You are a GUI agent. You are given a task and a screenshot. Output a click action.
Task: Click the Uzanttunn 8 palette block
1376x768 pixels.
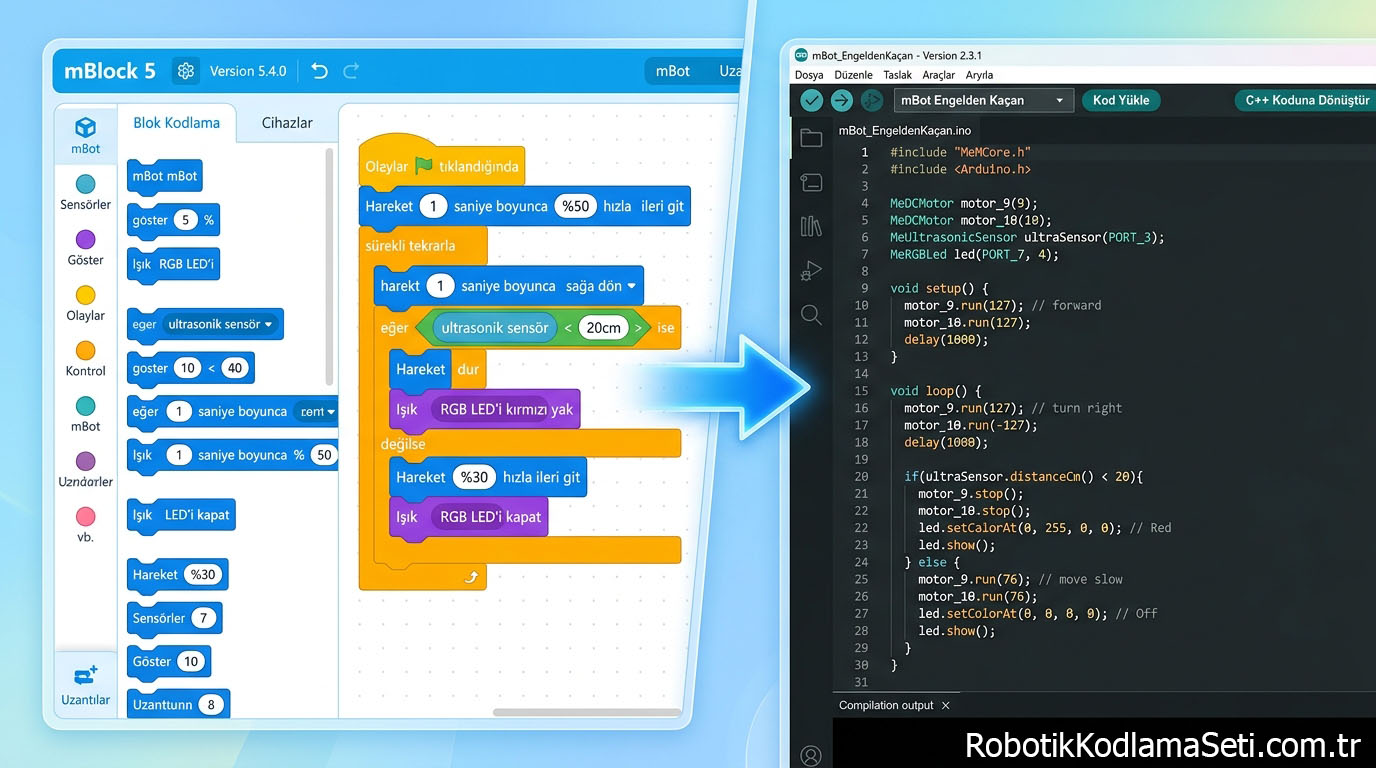click(x=179, y=705)
